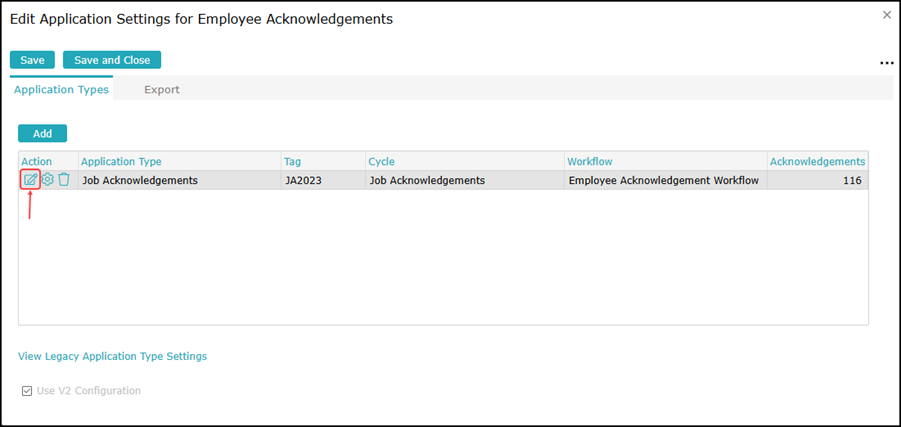
Task: Sort by the Application Type column header
Action: pyautogui.click(x=121, y=161)
